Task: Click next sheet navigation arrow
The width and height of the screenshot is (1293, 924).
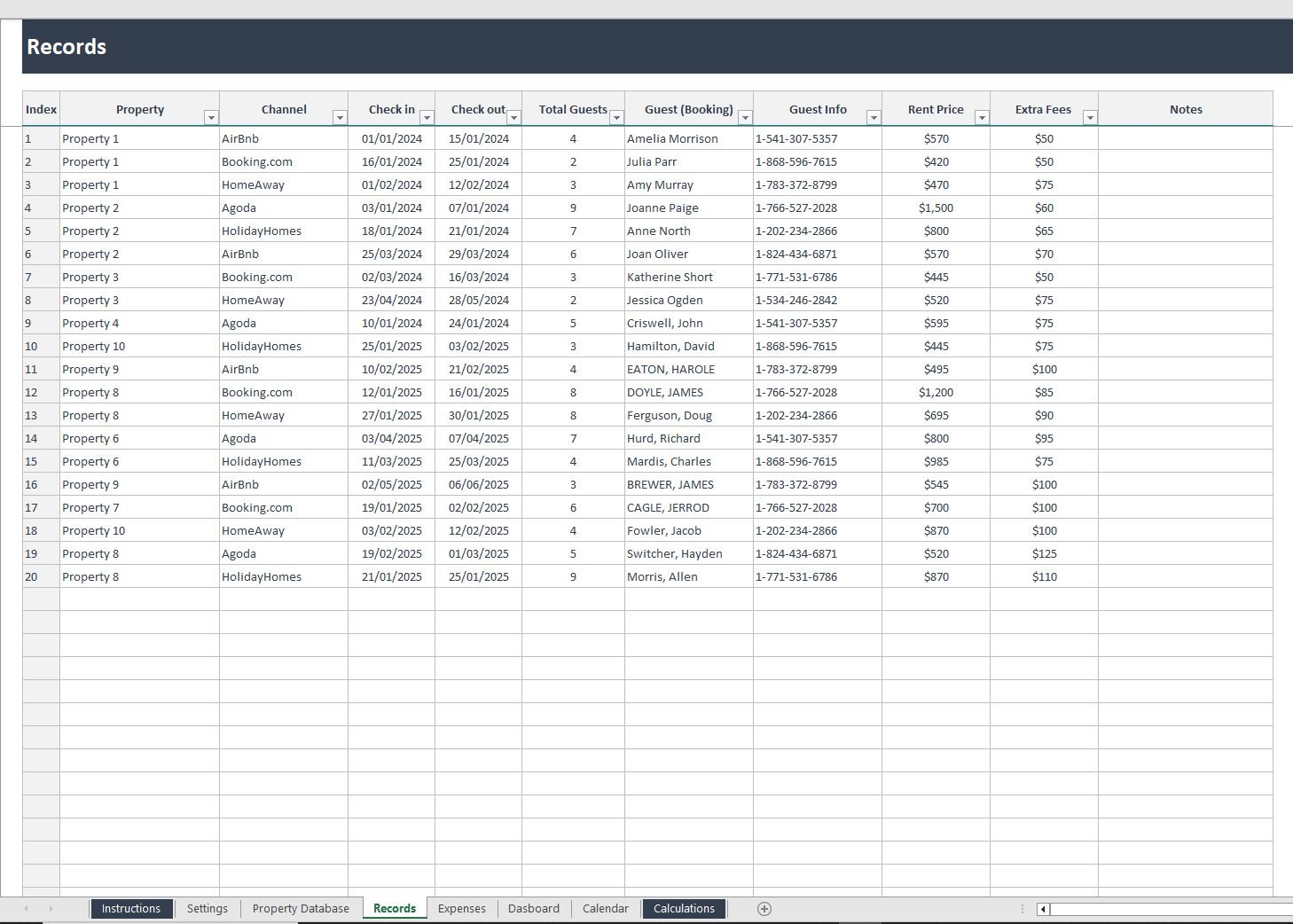Action: tap(51, 909)
